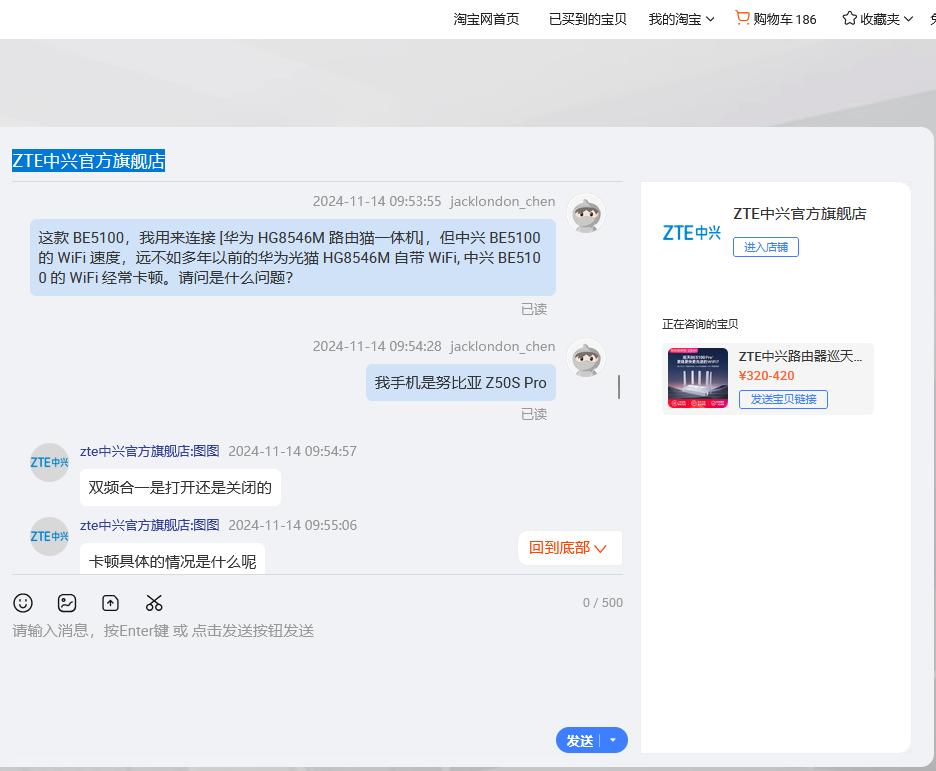
Task: Click jacklondon_chen avatar on 09:54:28 message
Action: [586, 358]
